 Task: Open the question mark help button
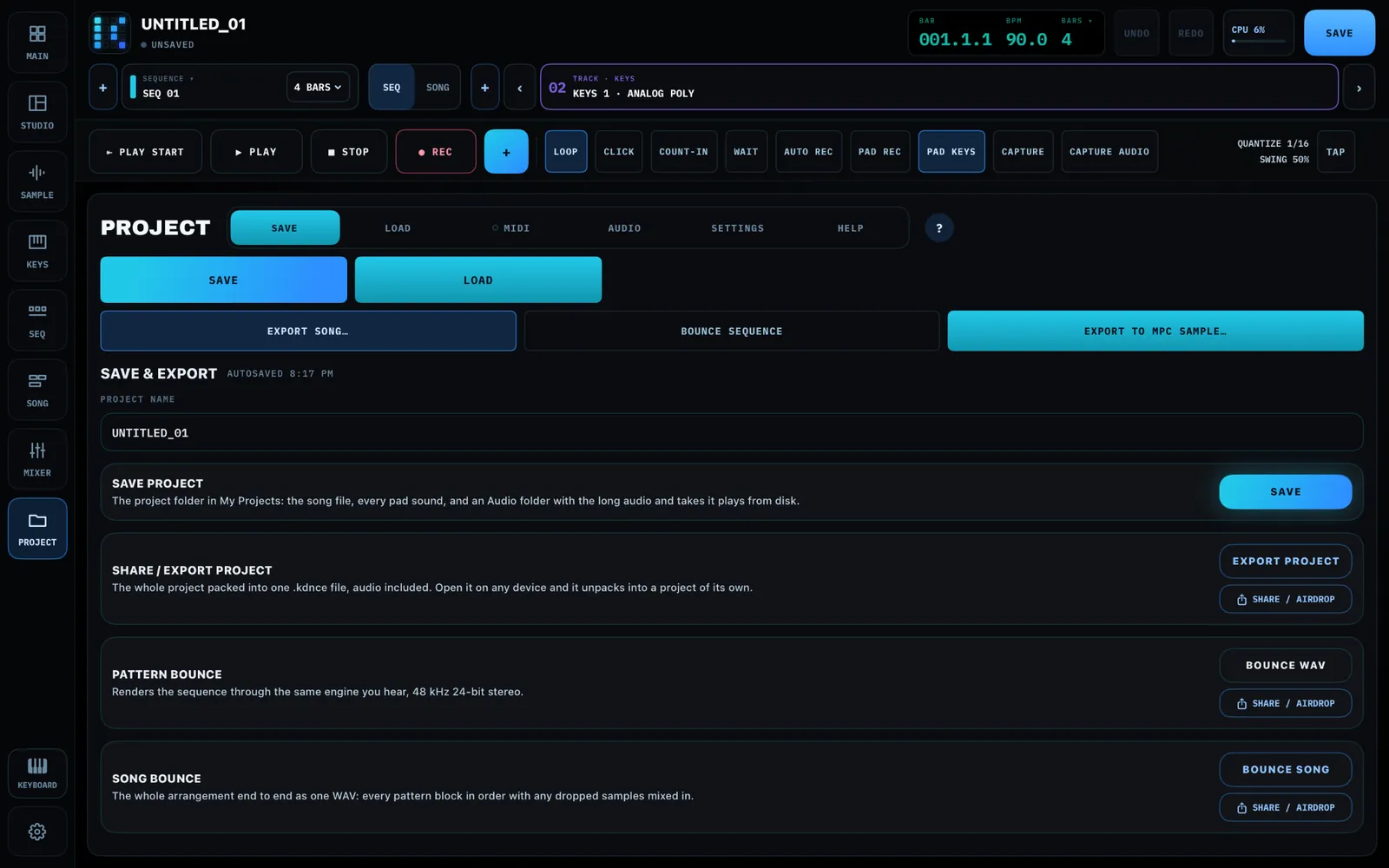pos(938,228)
